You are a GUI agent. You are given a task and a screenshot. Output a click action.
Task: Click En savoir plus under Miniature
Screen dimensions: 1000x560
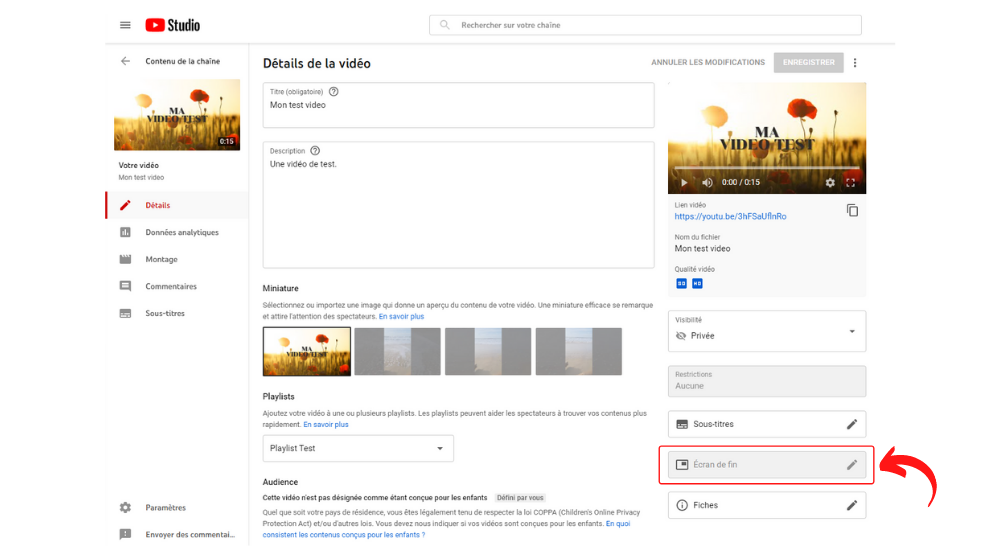pos(401,316)
